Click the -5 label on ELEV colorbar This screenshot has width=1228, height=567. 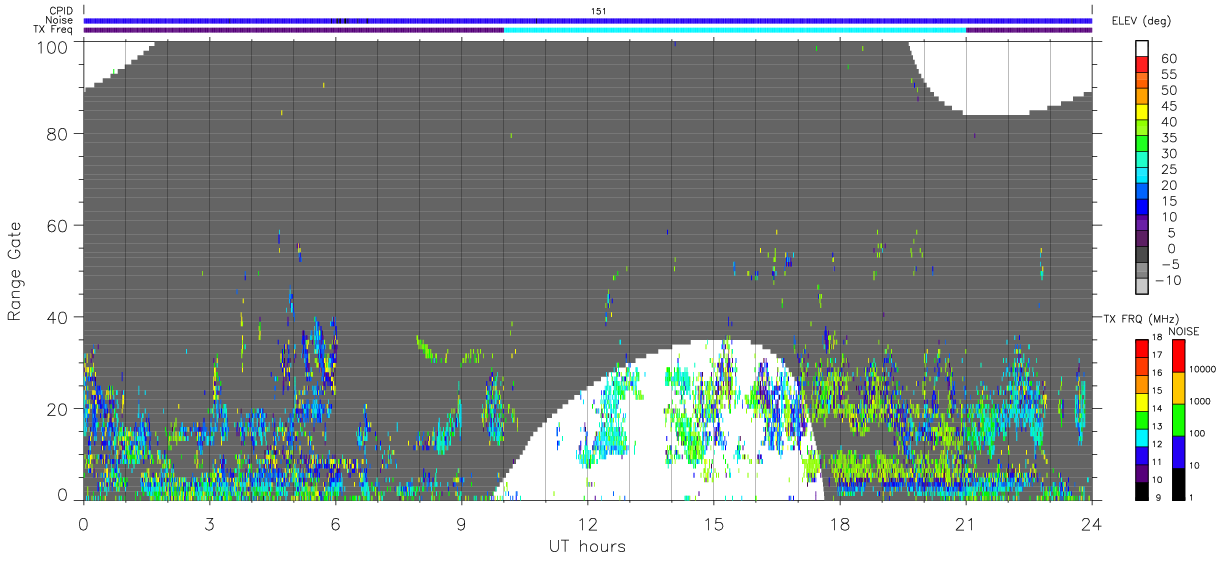click(1170, 265)
